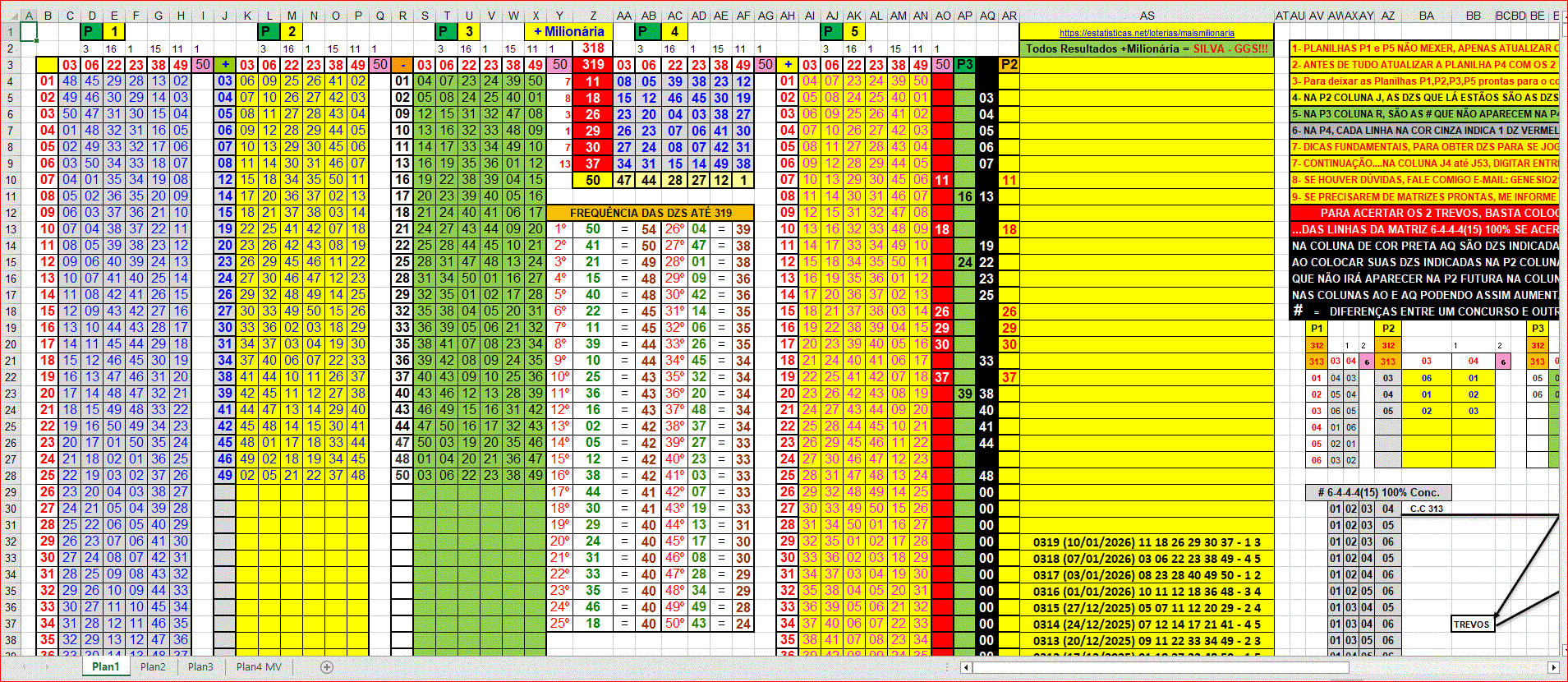This screenshot has width=1568, height=682.
Task: Open the estatisticas.net loterias hyperlink
Action: [1146, 33]
